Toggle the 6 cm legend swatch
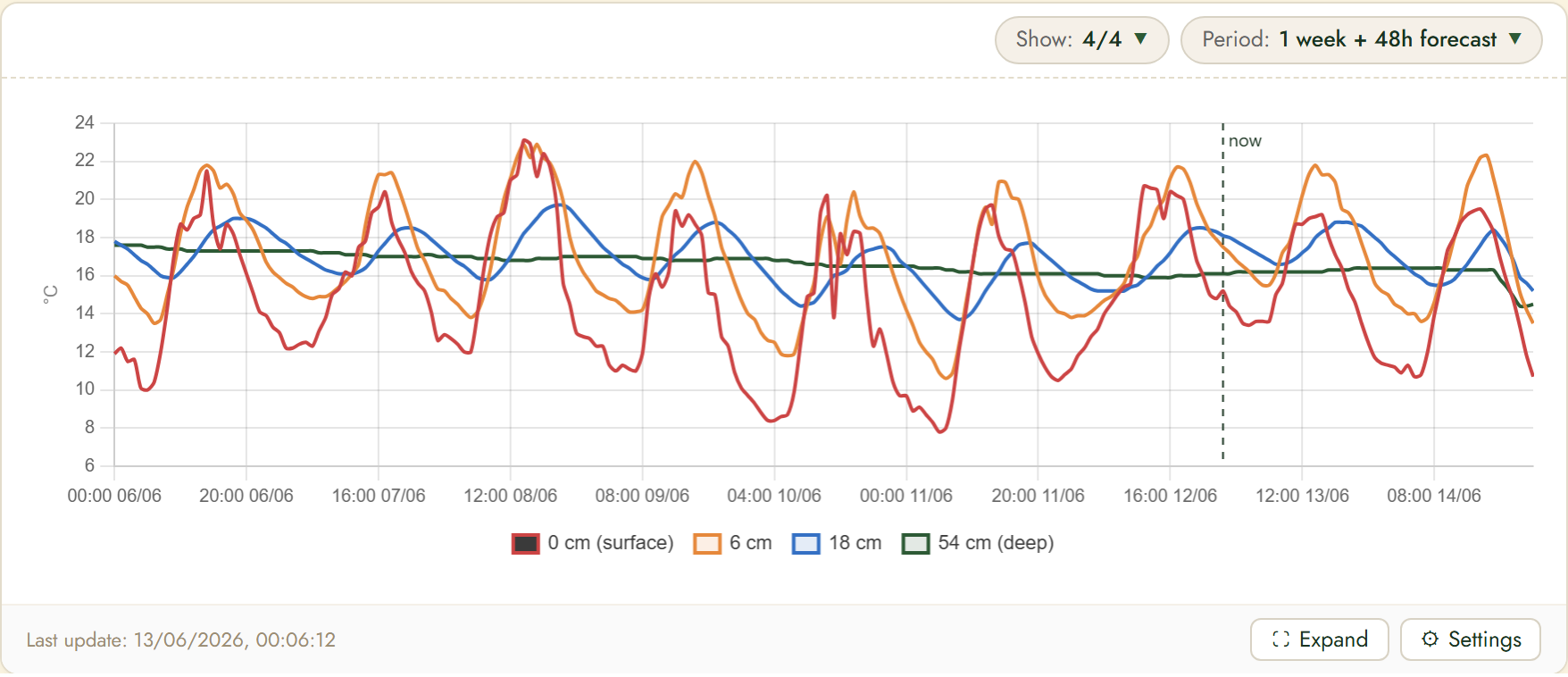 707,543
